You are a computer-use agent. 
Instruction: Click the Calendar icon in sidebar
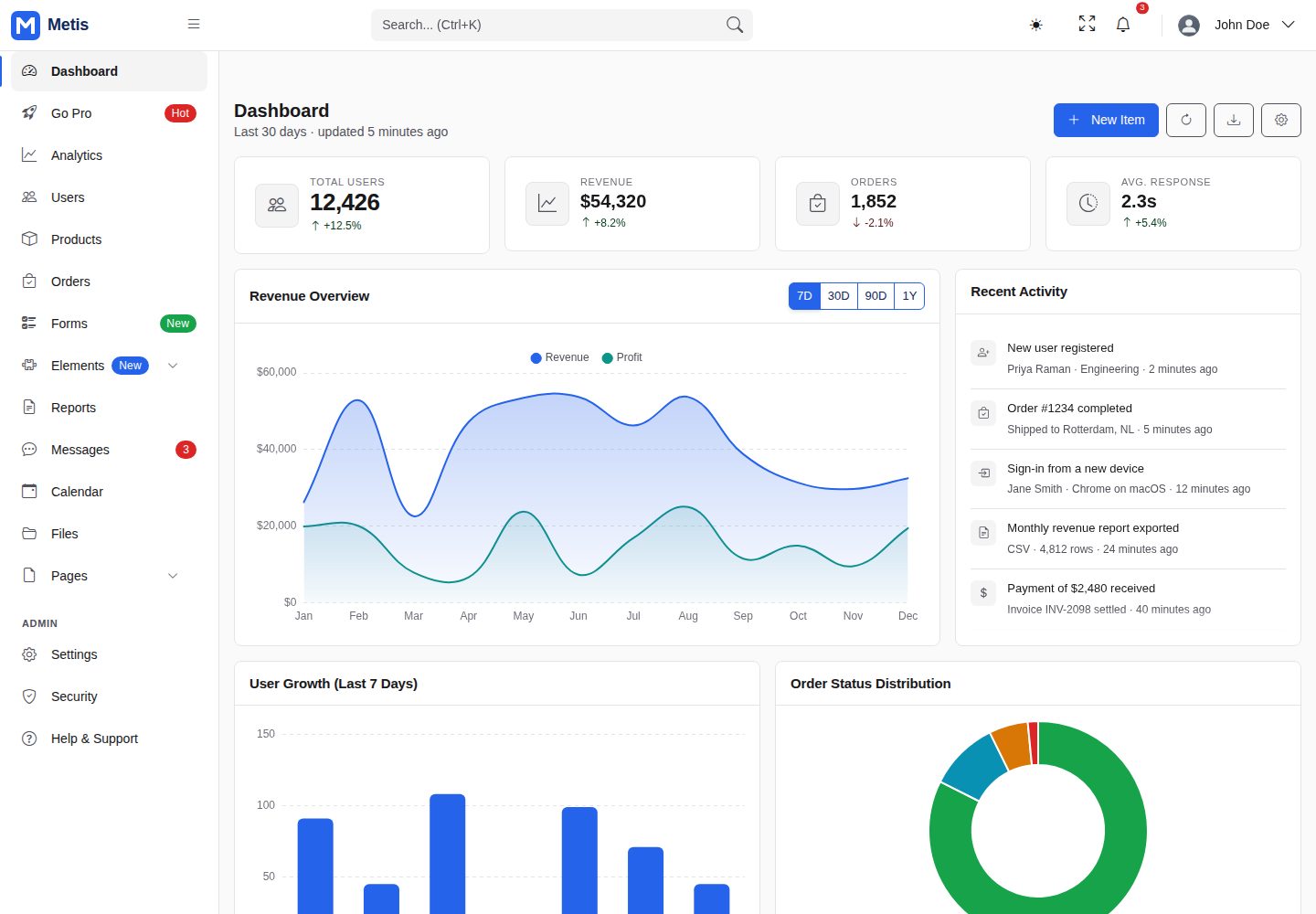[x=29, y=492]
